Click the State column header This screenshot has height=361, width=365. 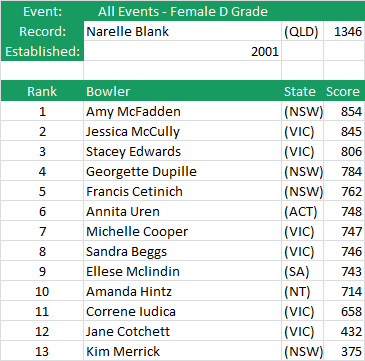302,91
